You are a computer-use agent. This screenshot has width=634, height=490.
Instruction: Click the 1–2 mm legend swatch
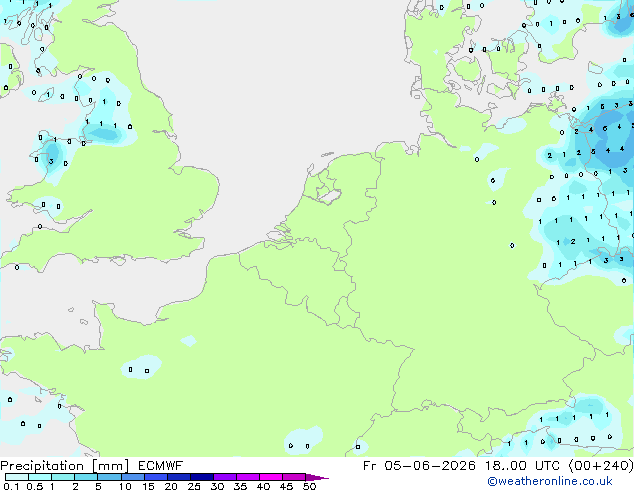point(63,477)
